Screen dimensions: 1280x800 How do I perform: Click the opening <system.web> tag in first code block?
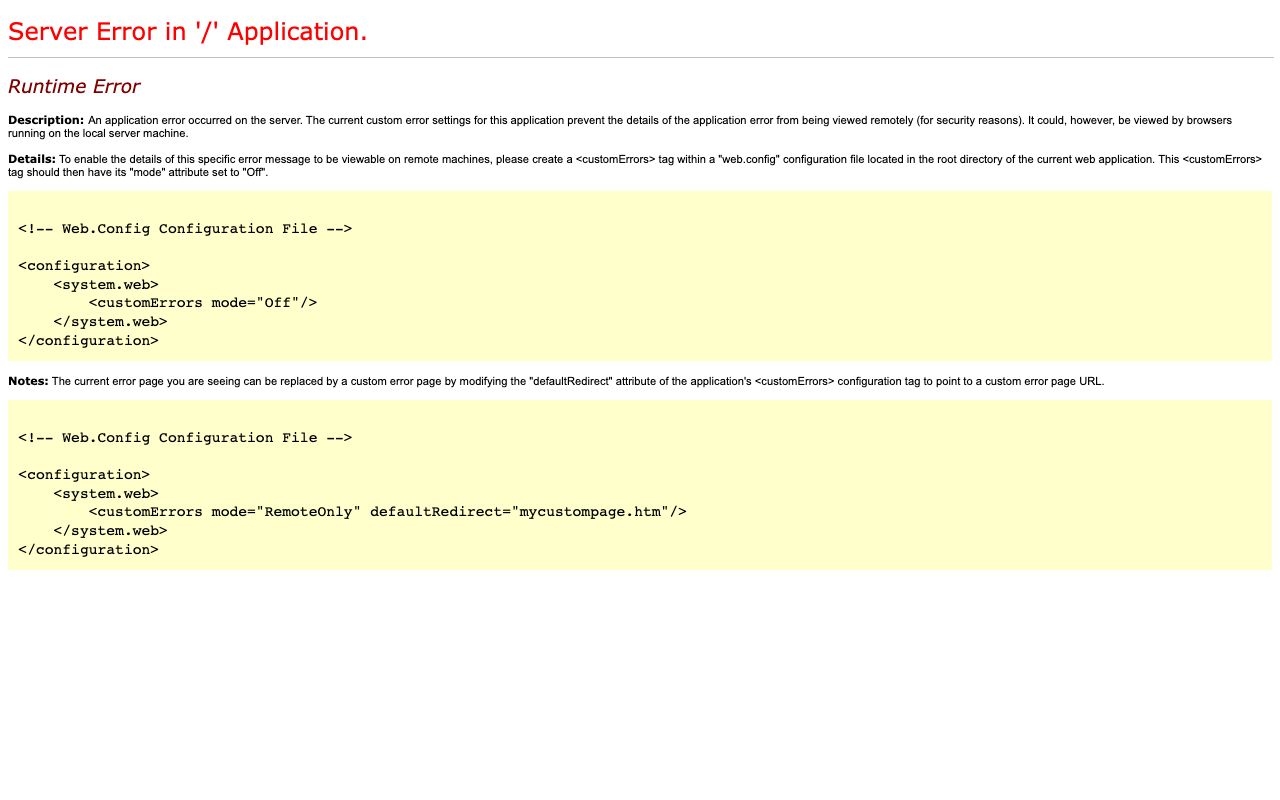pyautogui.click(x=106, y=284)
